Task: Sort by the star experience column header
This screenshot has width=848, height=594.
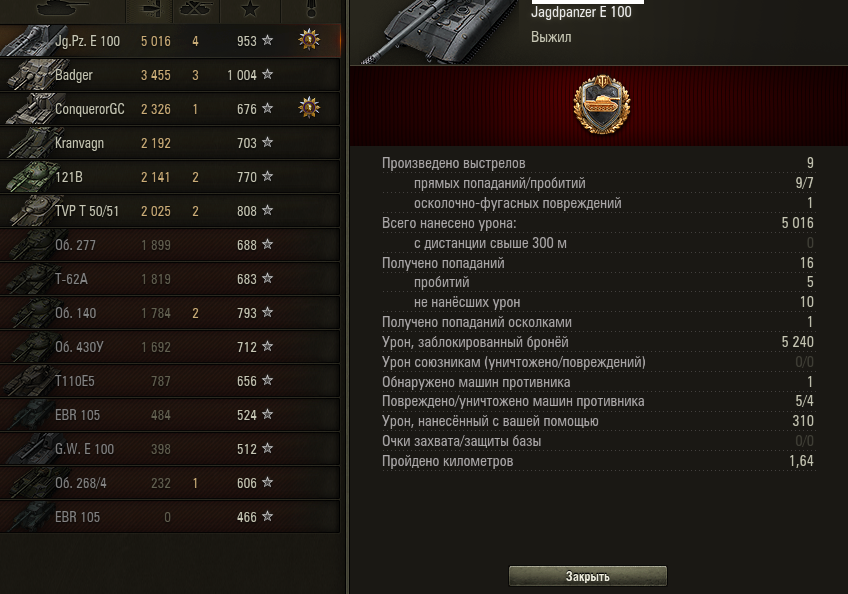Action: click(250, 9)
